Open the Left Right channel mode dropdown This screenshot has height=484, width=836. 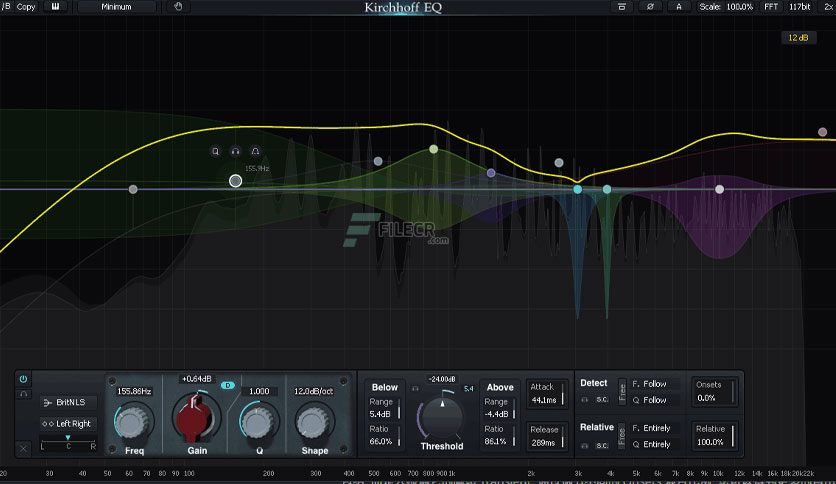coord(68,424)
